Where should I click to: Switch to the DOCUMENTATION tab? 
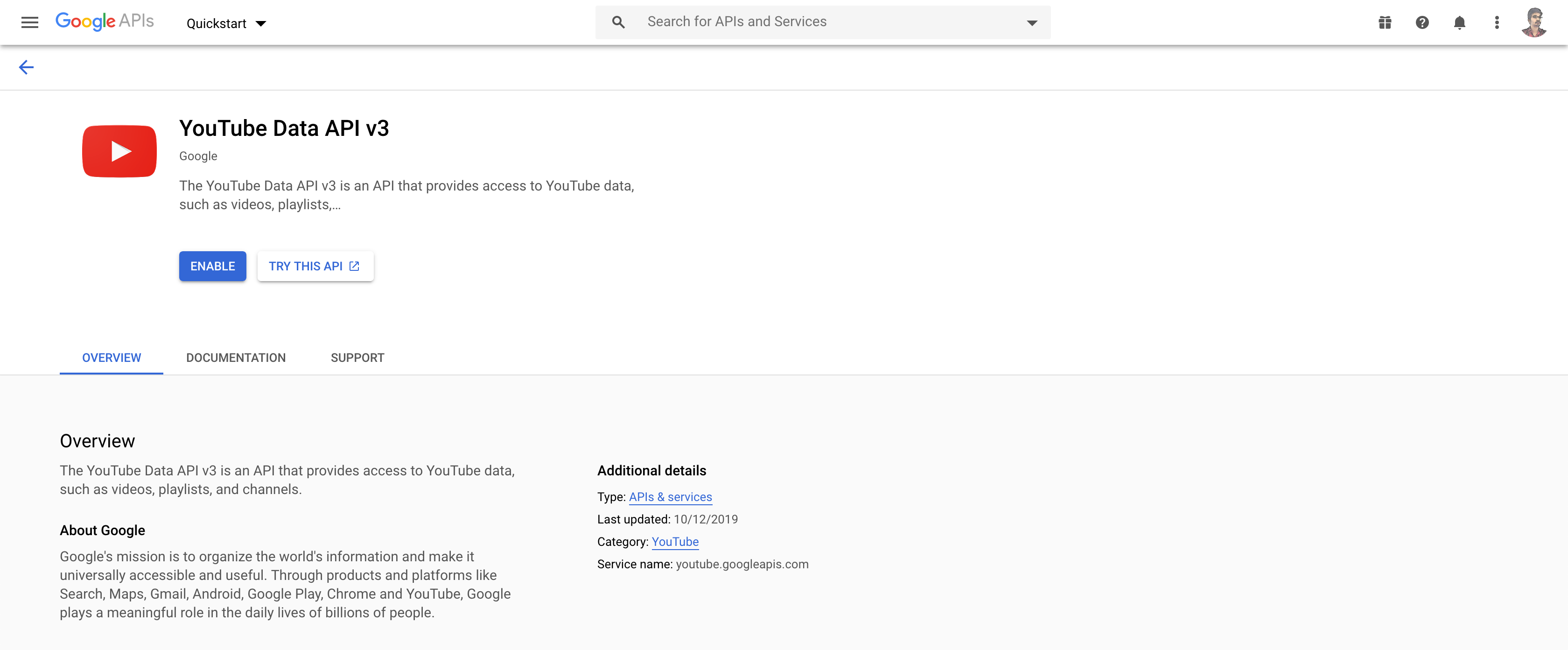(x=236, y=358)
